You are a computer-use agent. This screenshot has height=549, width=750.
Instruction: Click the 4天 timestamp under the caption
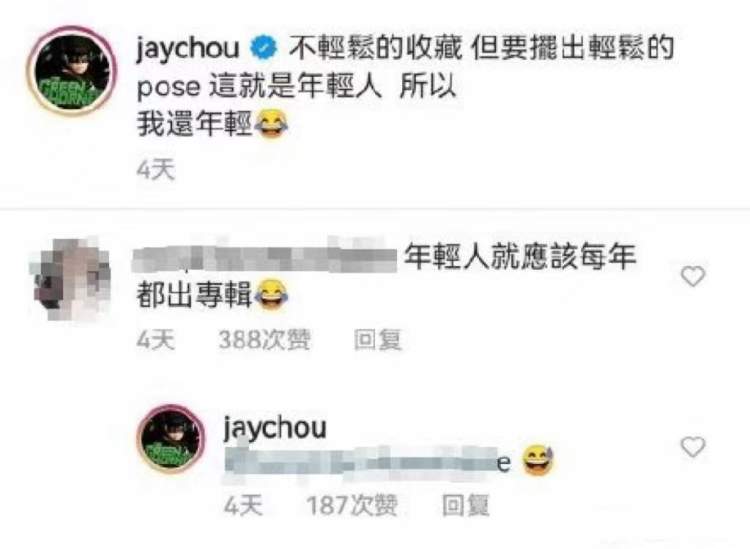pos(156,170)
